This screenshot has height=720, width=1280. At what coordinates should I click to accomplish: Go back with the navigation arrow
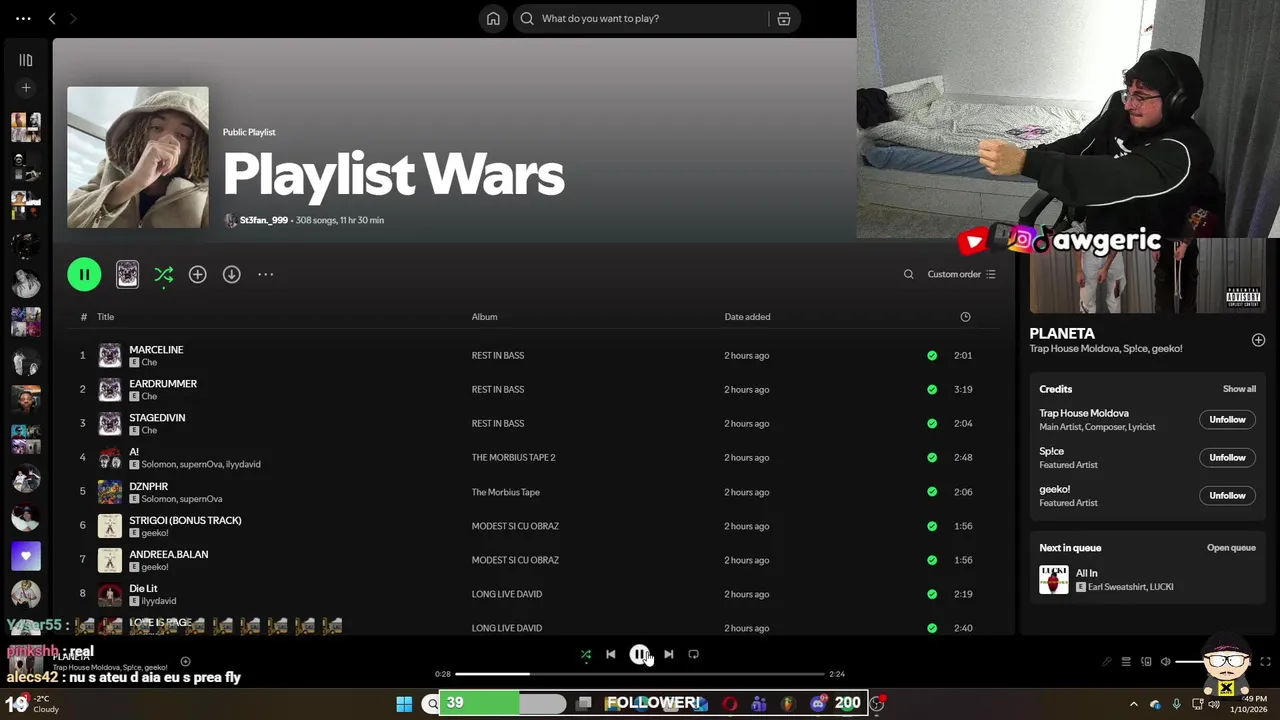(x=52, y=18)
